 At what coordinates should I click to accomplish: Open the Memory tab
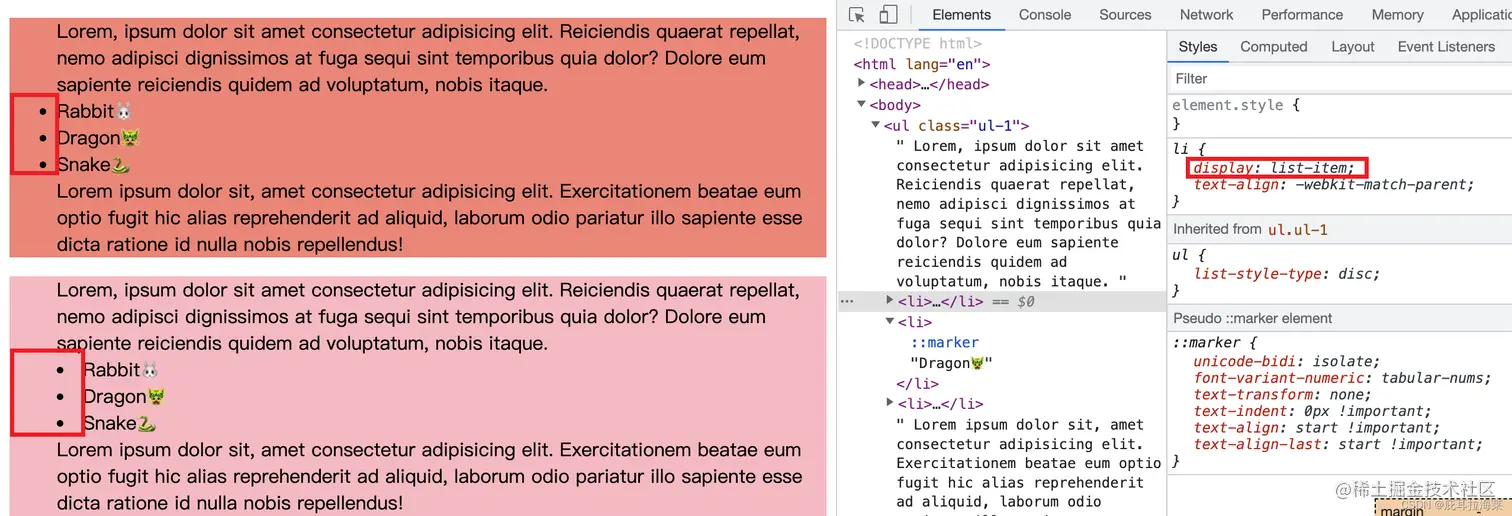1397,15
